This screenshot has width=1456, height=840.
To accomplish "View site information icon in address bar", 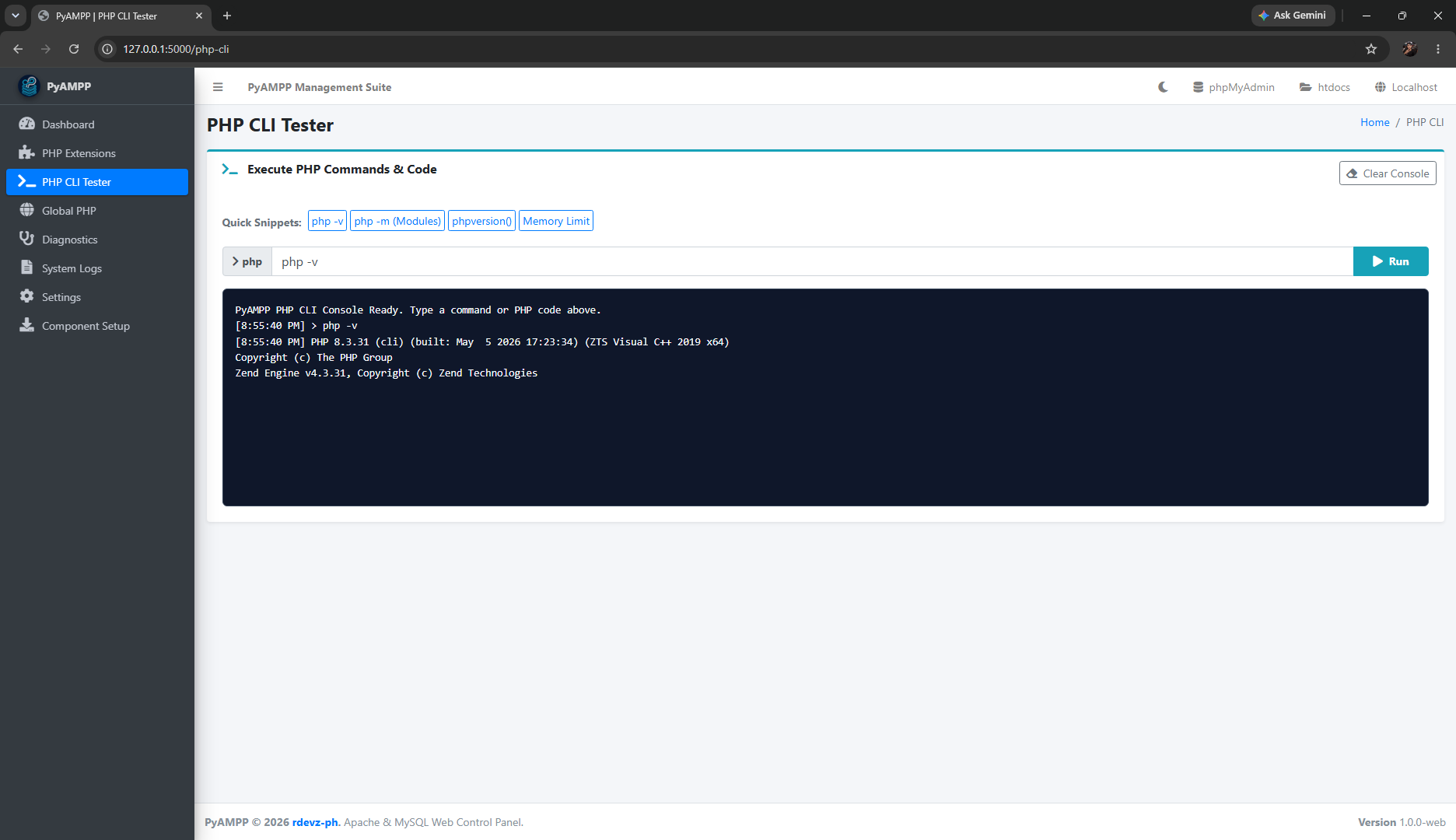I will click(x=107, y=49).
